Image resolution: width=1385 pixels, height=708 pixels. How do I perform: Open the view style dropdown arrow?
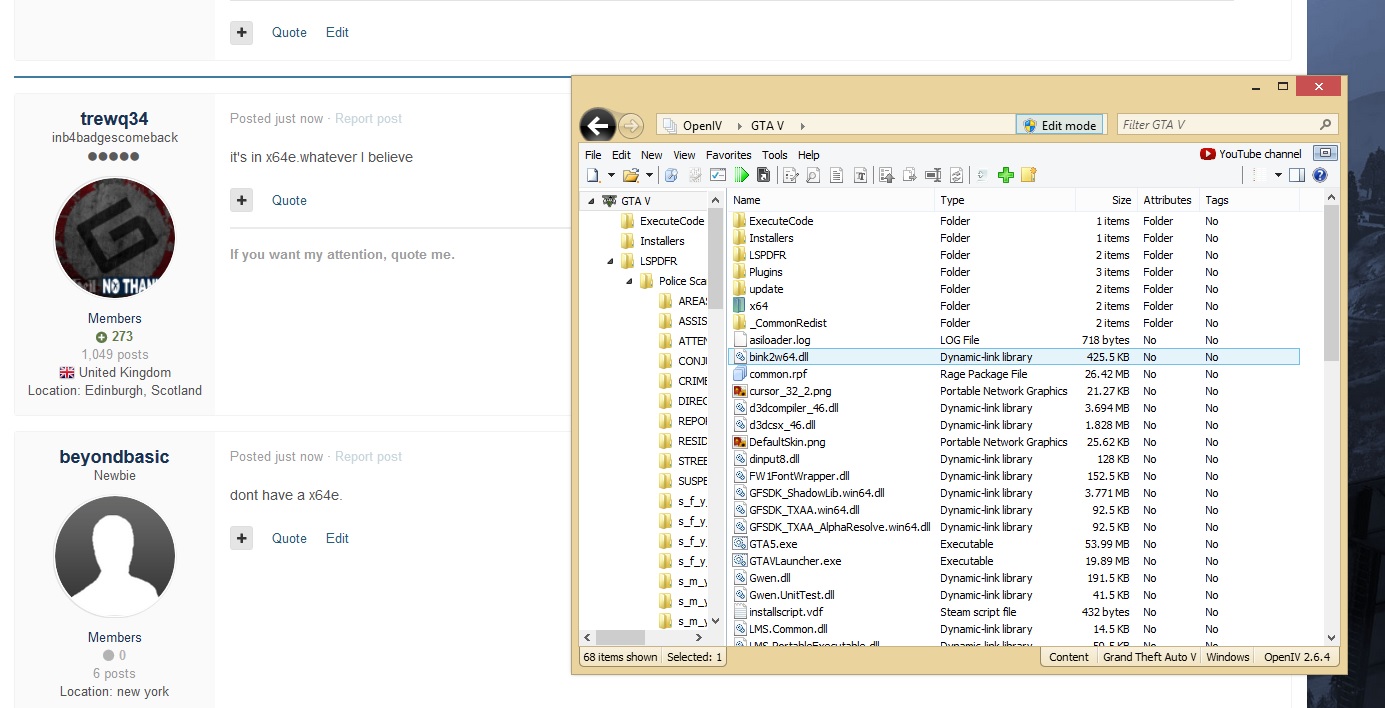1278,175
